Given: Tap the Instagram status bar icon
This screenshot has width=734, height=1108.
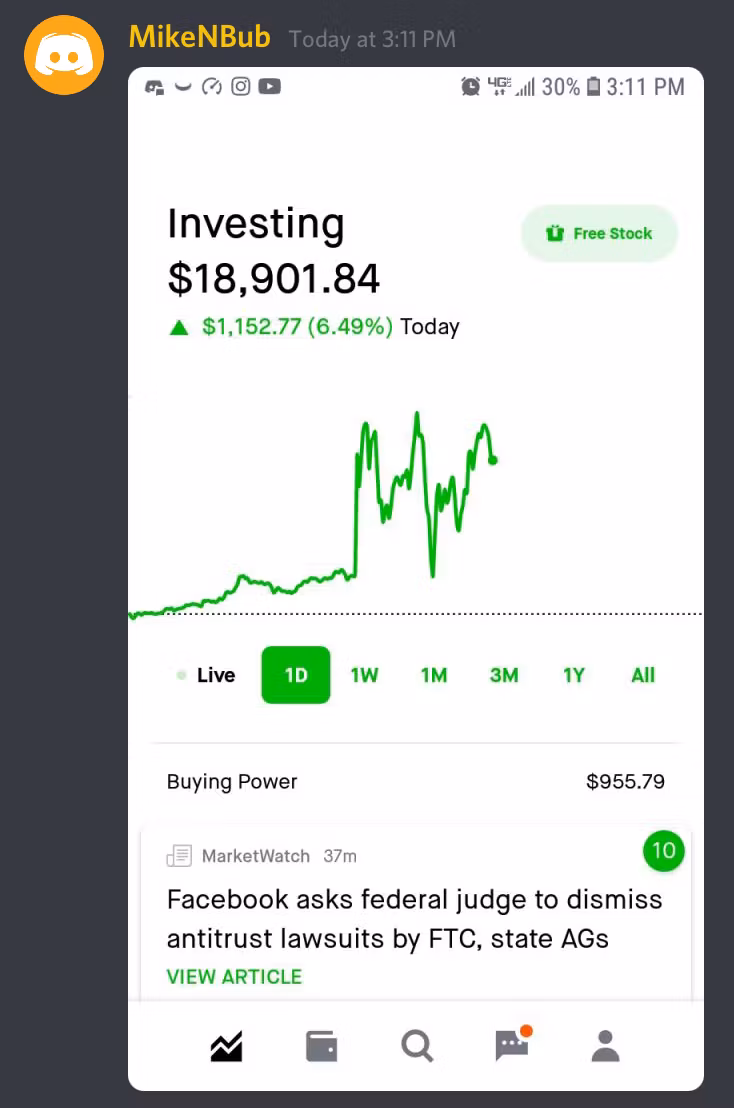Looking at the screenshot, I should point(241,87).
